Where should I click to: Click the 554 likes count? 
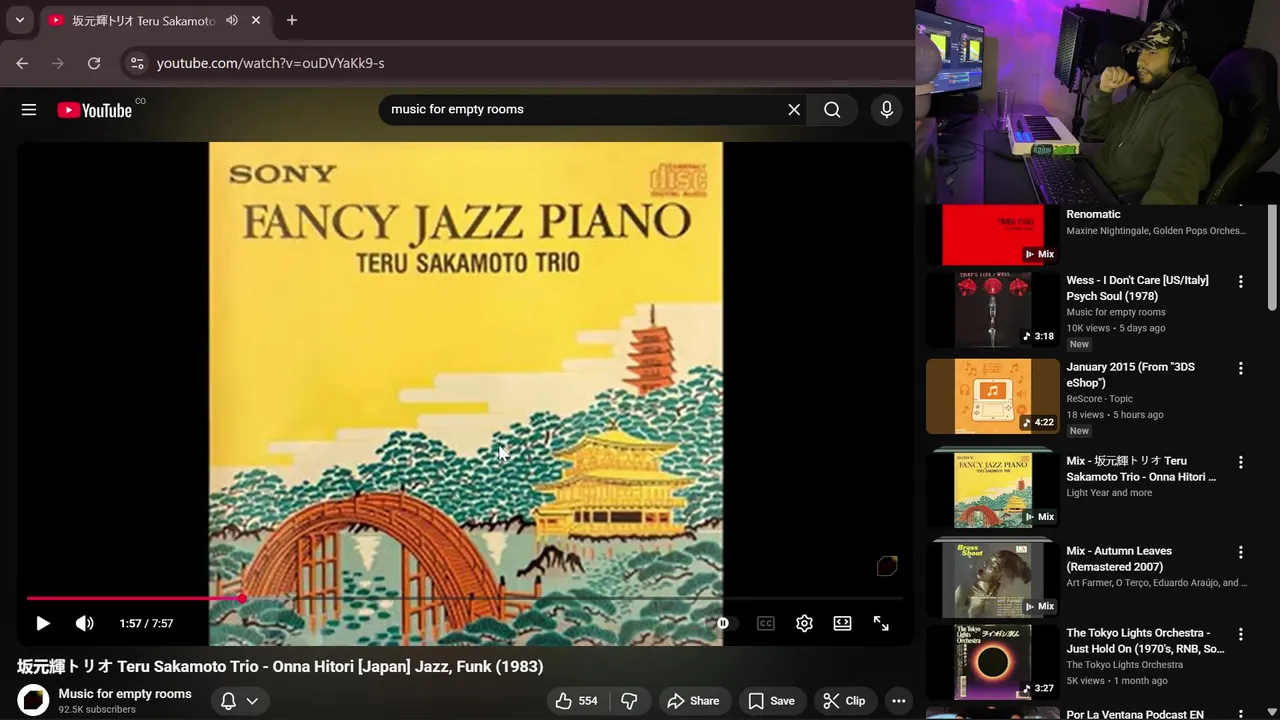pyautogui.click(x=588, y=701)
